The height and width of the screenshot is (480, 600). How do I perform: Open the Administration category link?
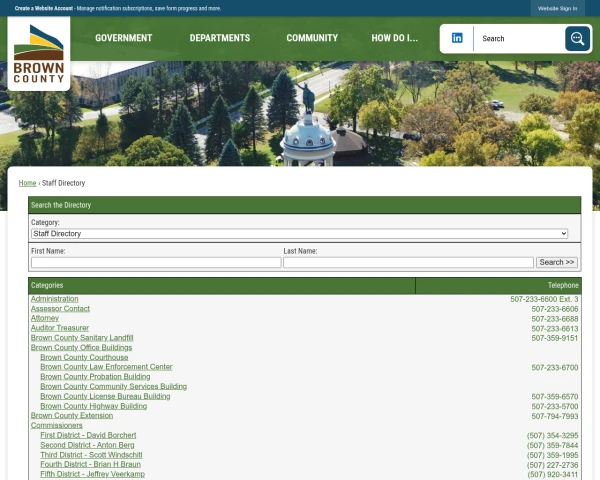click(54, 299)
